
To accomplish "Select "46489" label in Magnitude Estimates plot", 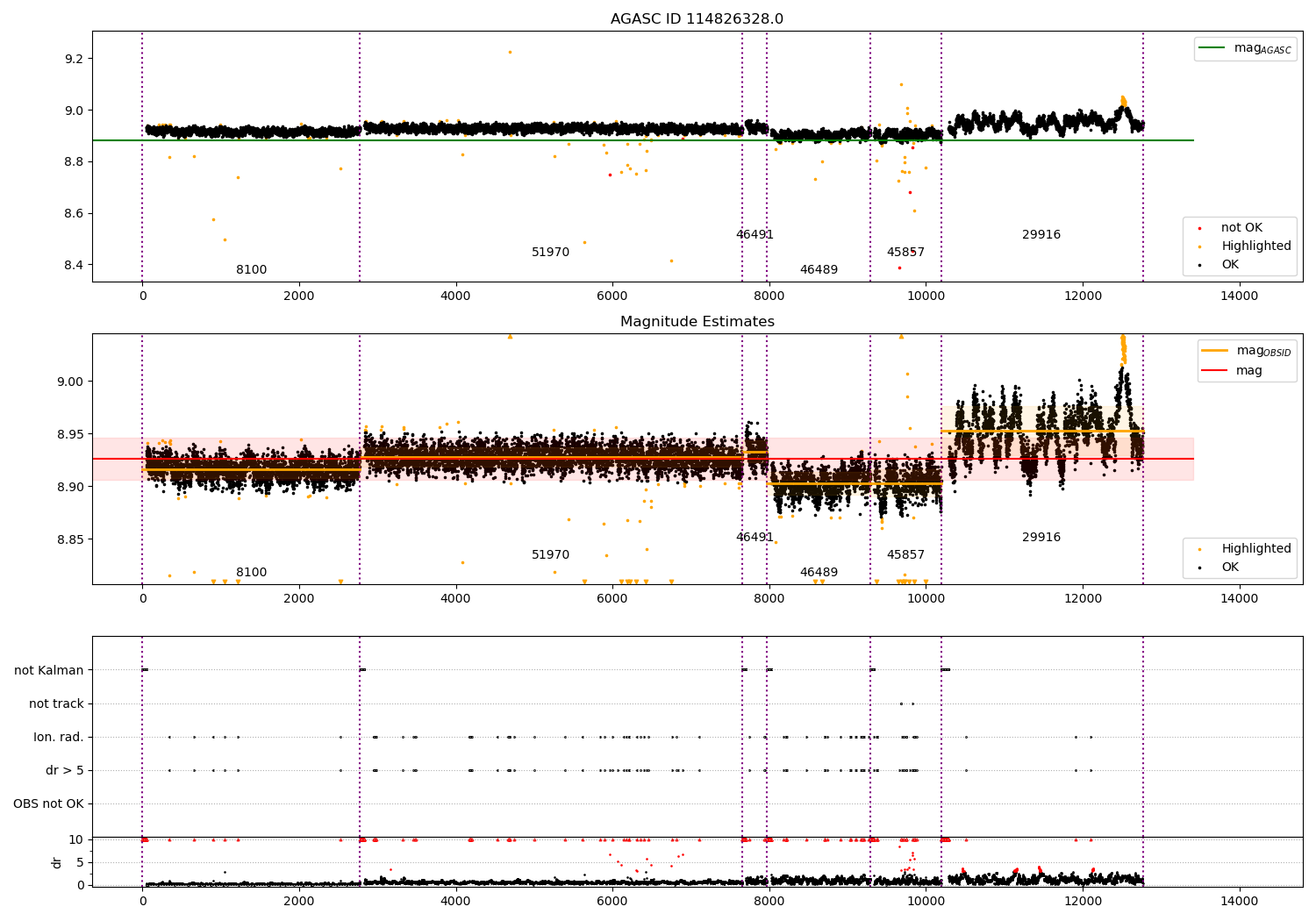I will pyautogui.click(x=819, y=573).
